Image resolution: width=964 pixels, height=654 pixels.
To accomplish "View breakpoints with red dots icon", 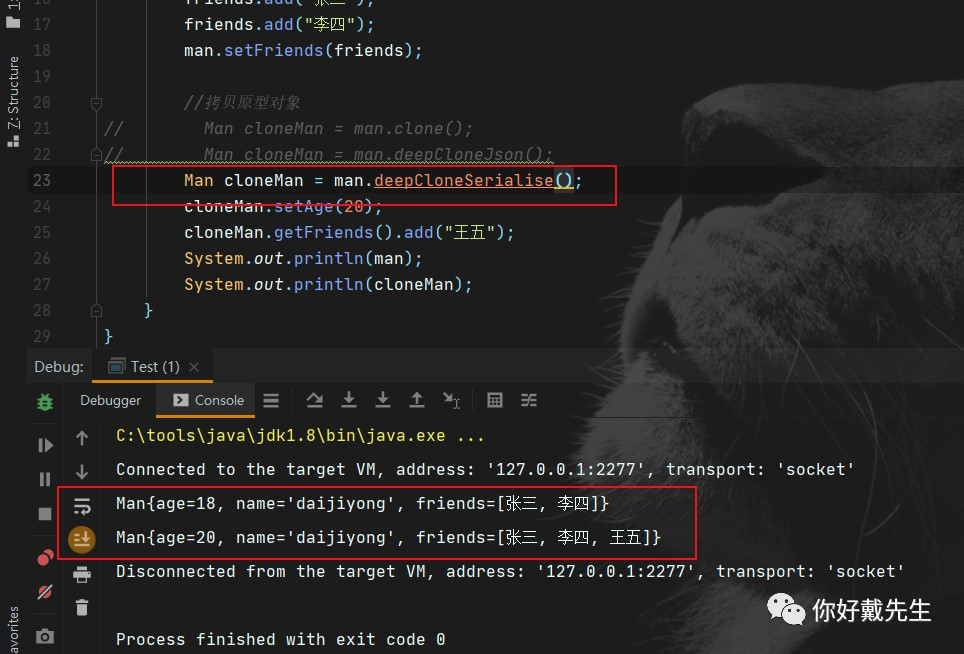I will 45,557.
